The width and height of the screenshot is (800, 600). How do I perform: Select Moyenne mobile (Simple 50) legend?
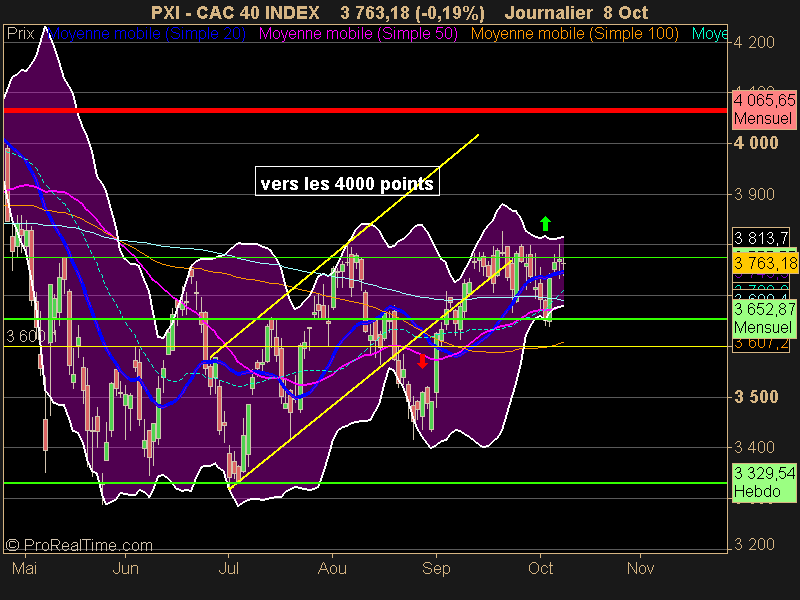[x=358, y=34]
